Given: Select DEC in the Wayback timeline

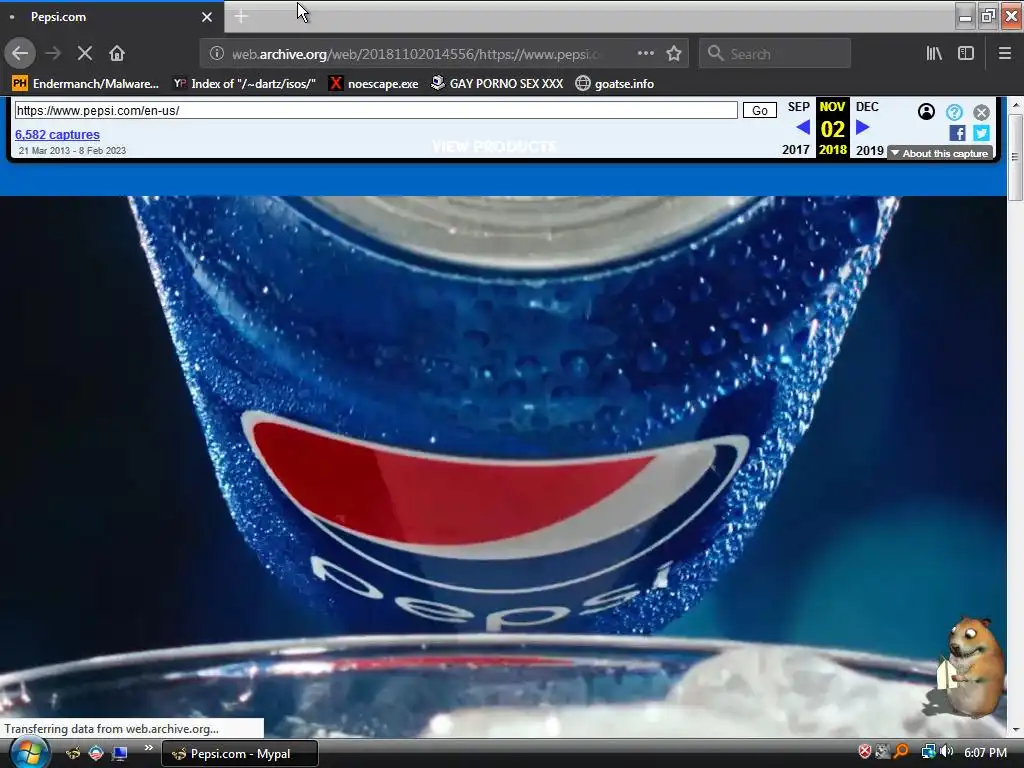Looking at the screenshot, I should pos(867,106).
